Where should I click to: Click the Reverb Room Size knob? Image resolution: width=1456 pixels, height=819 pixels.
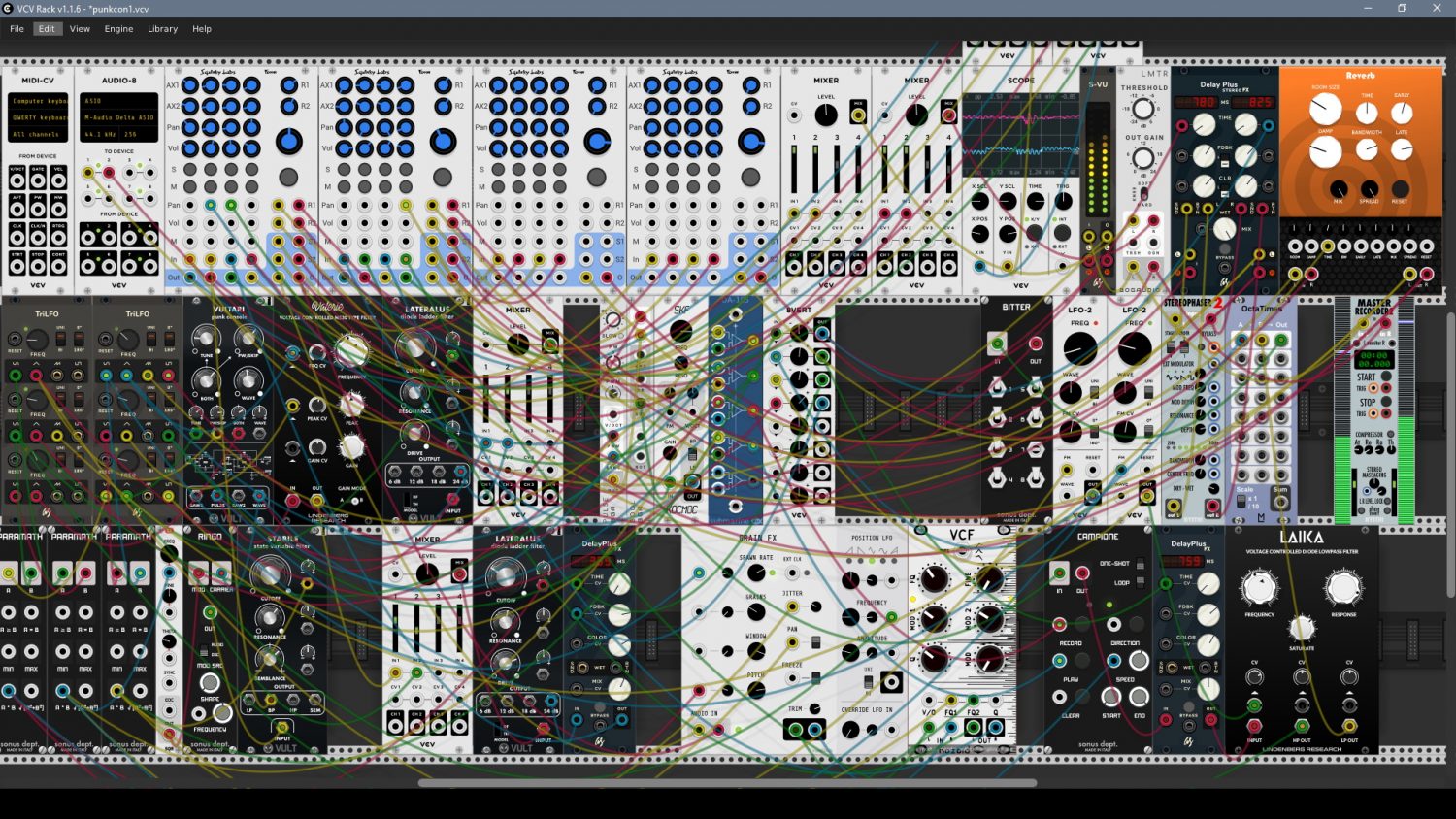(1325, 109)
